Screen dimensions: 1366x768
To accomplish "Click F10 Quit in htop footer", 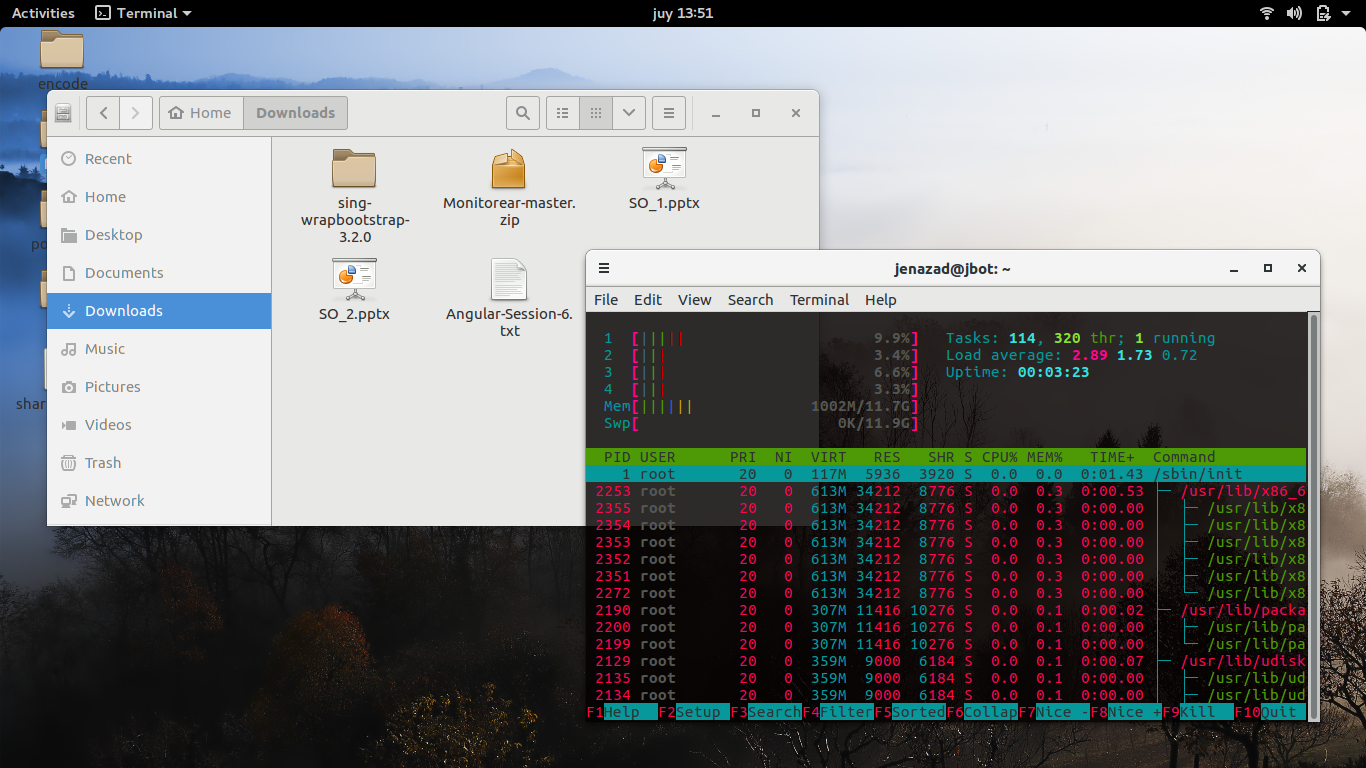I will (x=1270, y=712).
